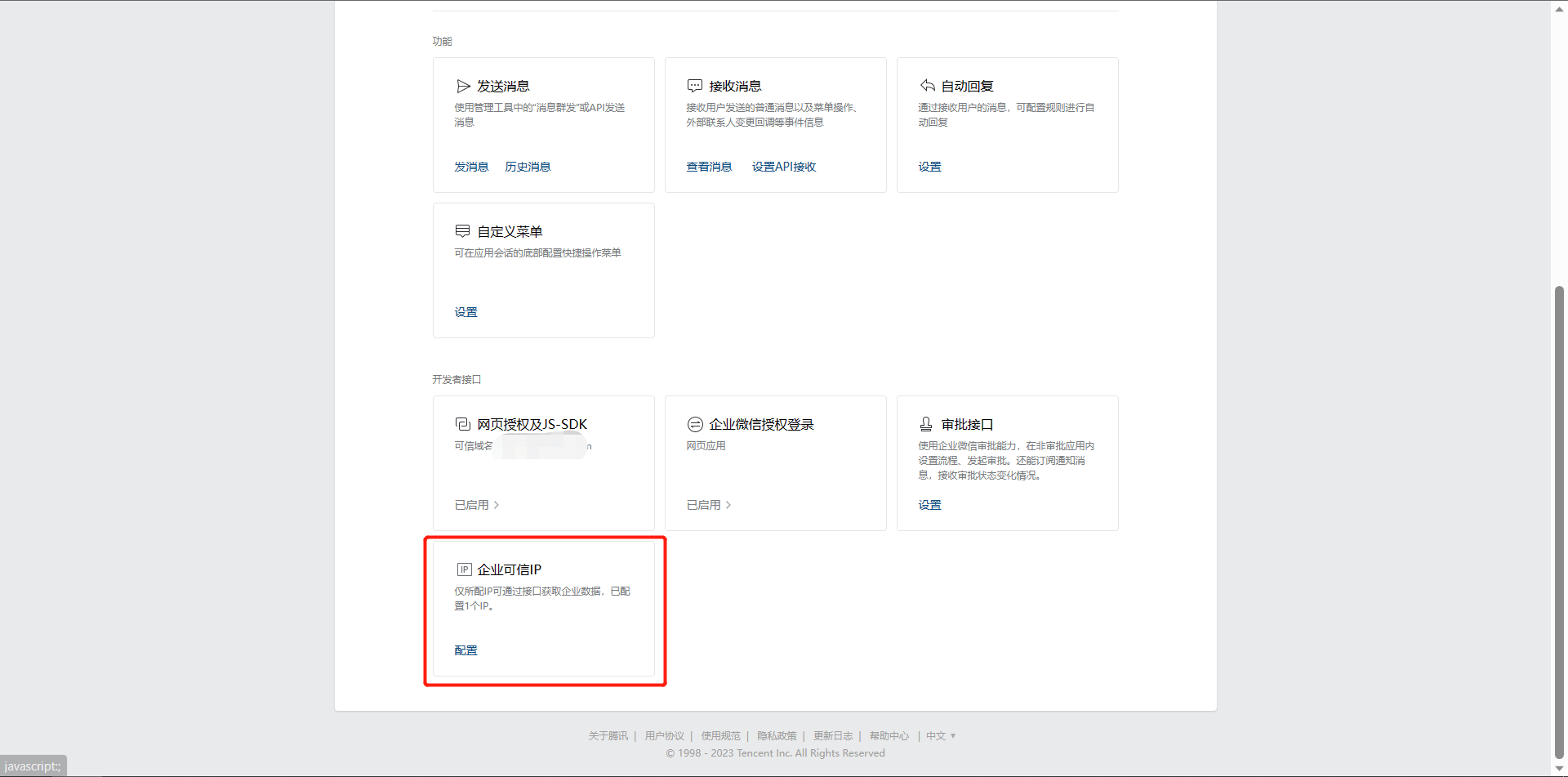This screenshot has width=1568, height=777.
Task: Open 设置API接收 link
Action: point(784,167)
